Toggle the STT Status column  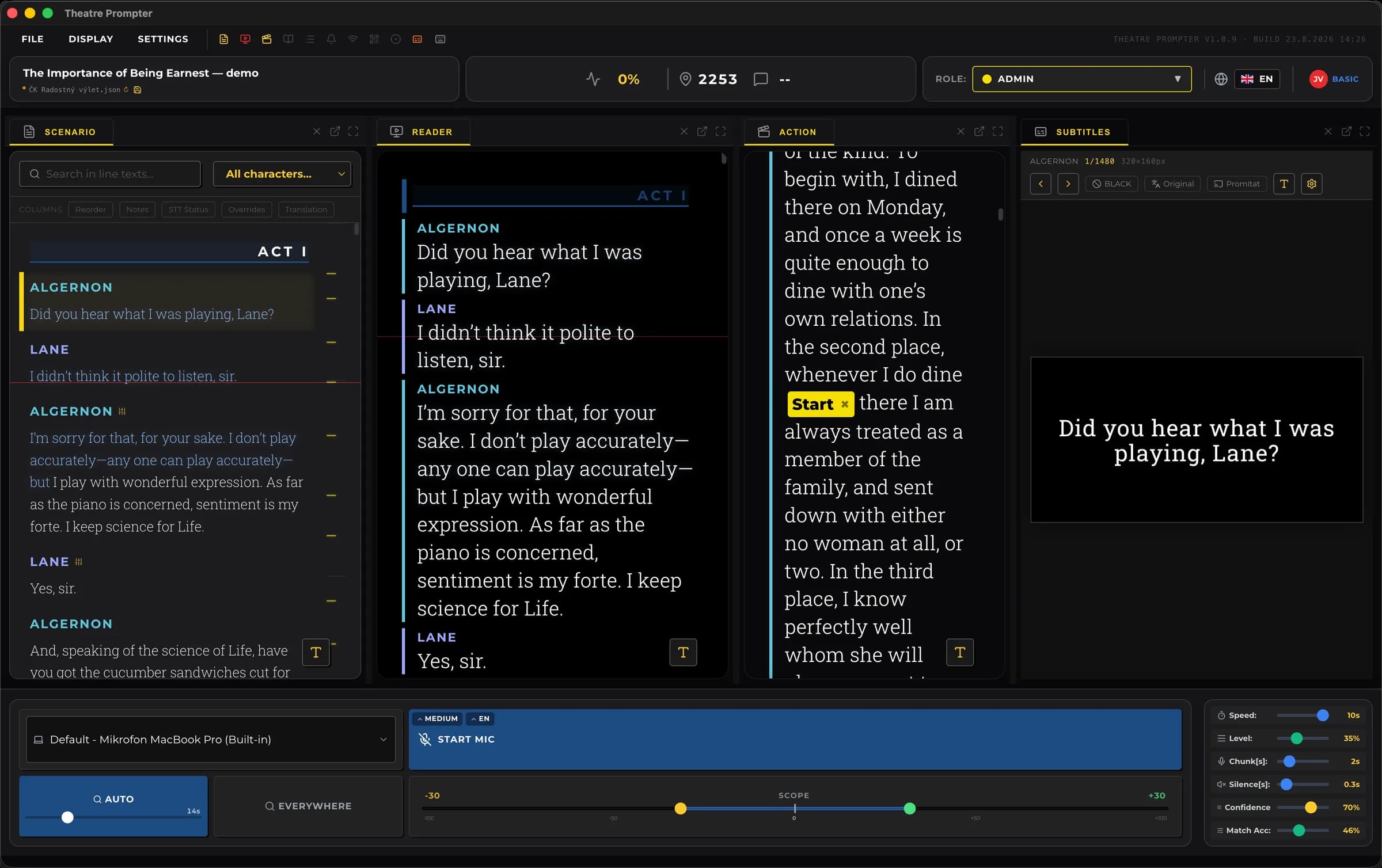tap(188, 210)
